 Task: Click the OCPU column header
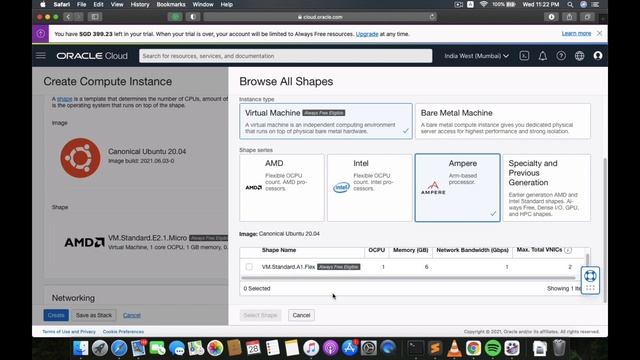376,250
